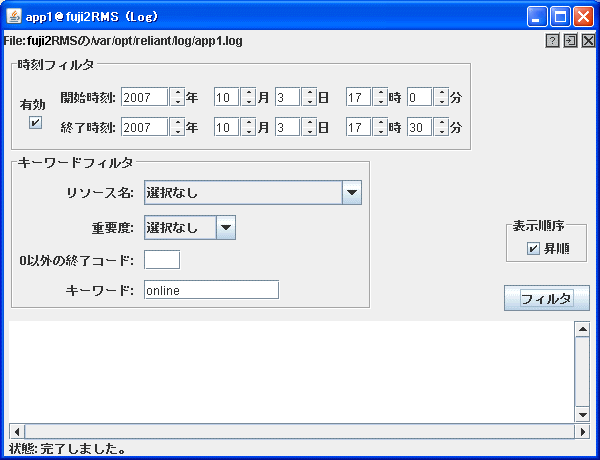Click the status text 完了しました
Viewport: 600px width, 460px height.
click(x=83, y=449)
